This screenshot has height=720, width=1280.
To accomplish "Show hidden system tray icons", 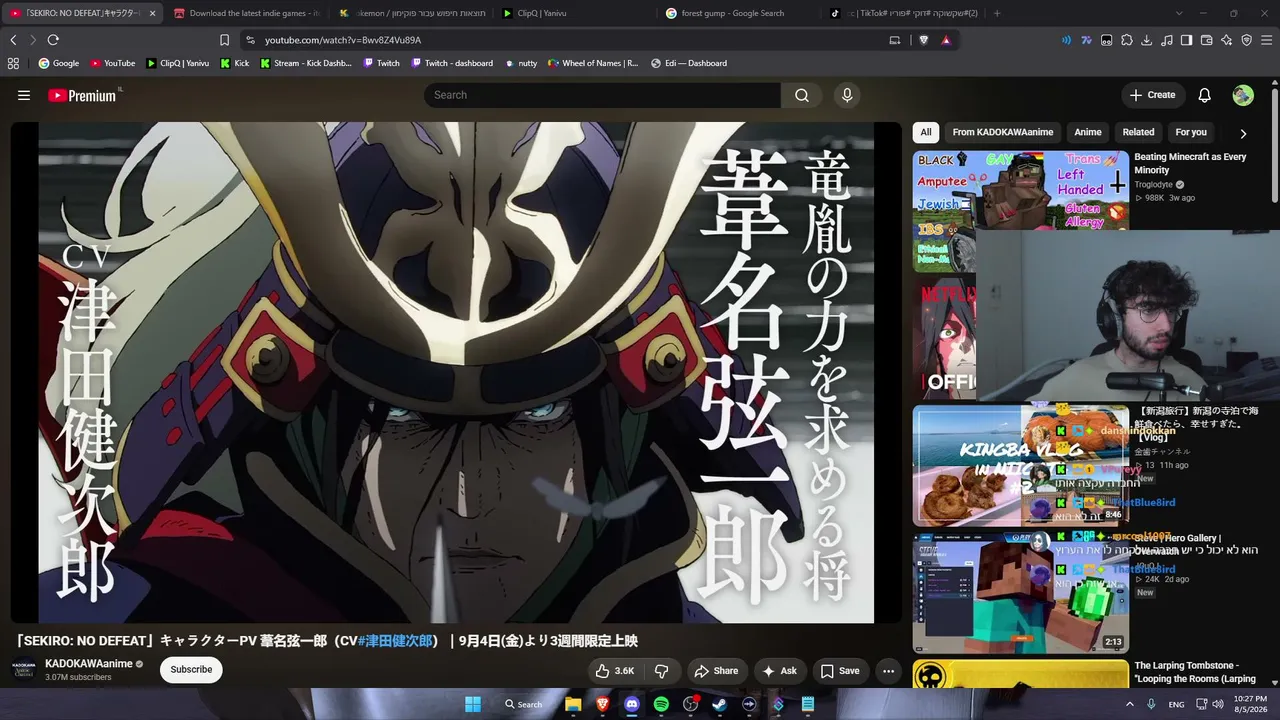I will pyautogui.click(x=1130, y=704).
